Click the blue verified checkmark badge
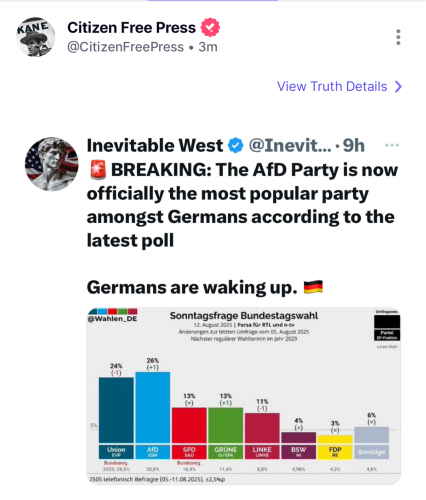This screenshot has height=500, width=426. point(236,146)
